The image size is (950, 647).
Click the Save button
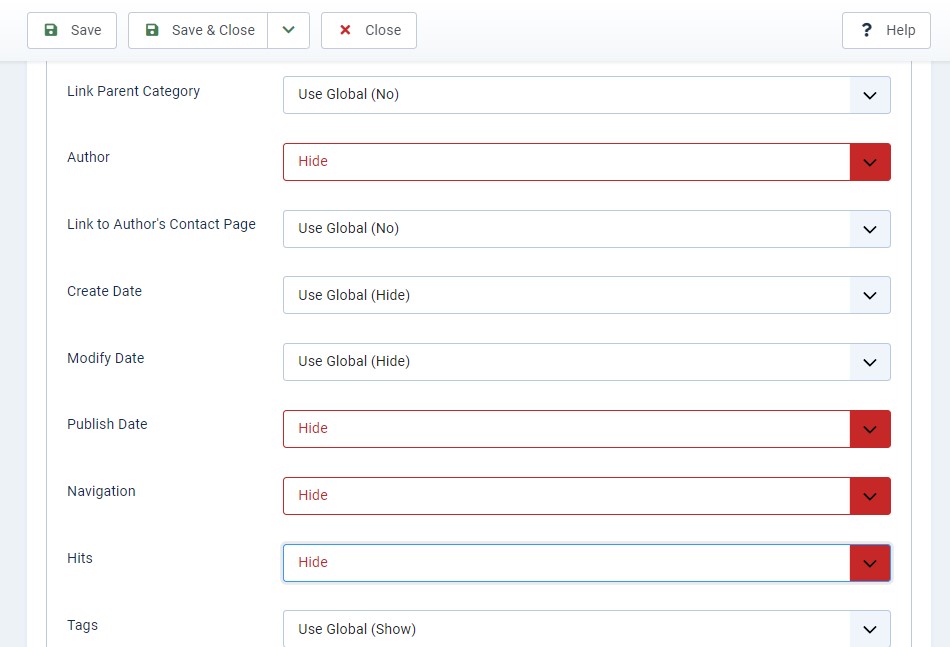pos(72,30)
